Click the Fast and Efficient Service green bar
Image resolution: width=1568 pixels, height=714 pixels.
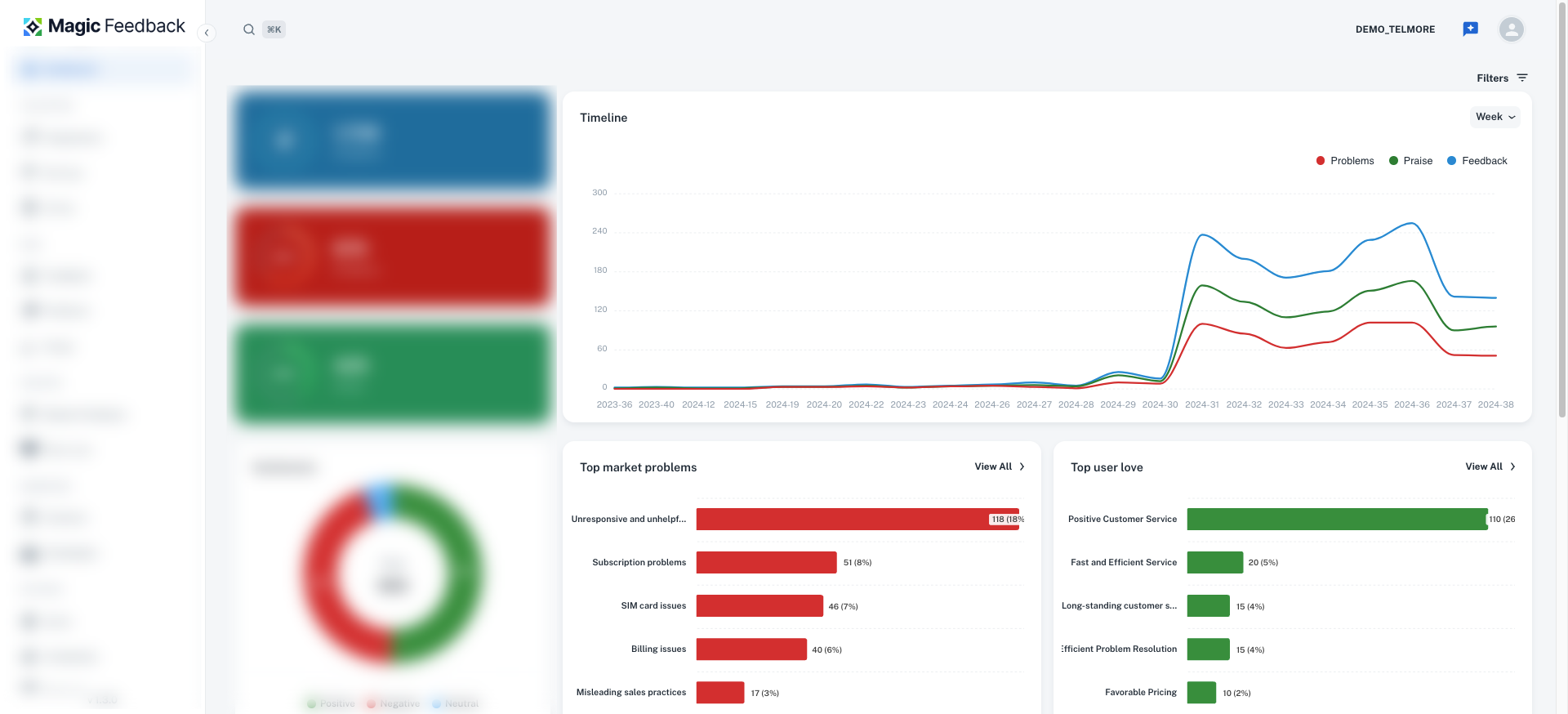coord(1214,562)
